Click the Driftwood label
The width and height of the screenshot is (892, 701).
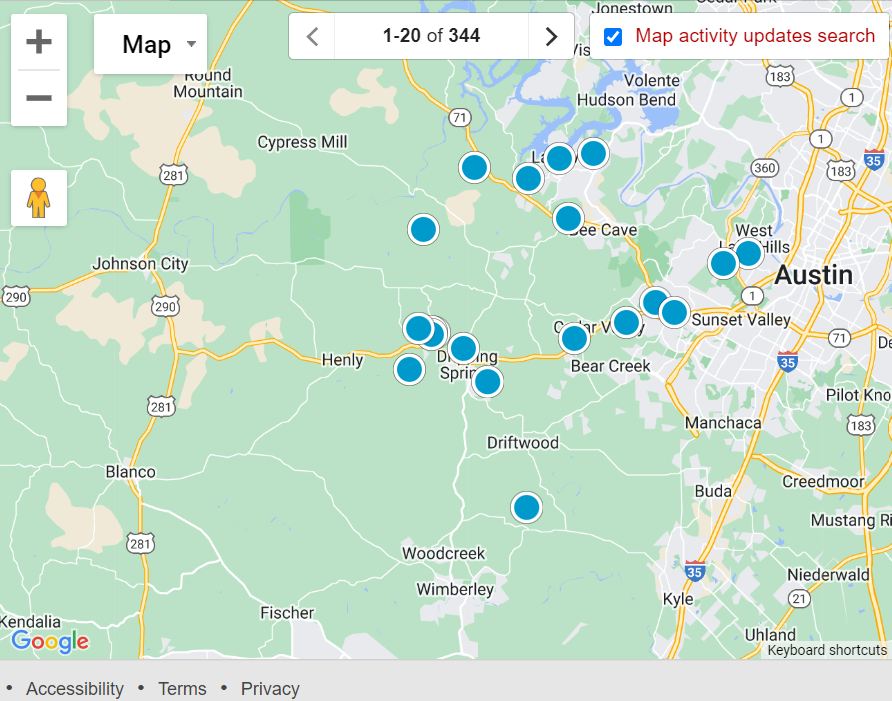point(523,443)
